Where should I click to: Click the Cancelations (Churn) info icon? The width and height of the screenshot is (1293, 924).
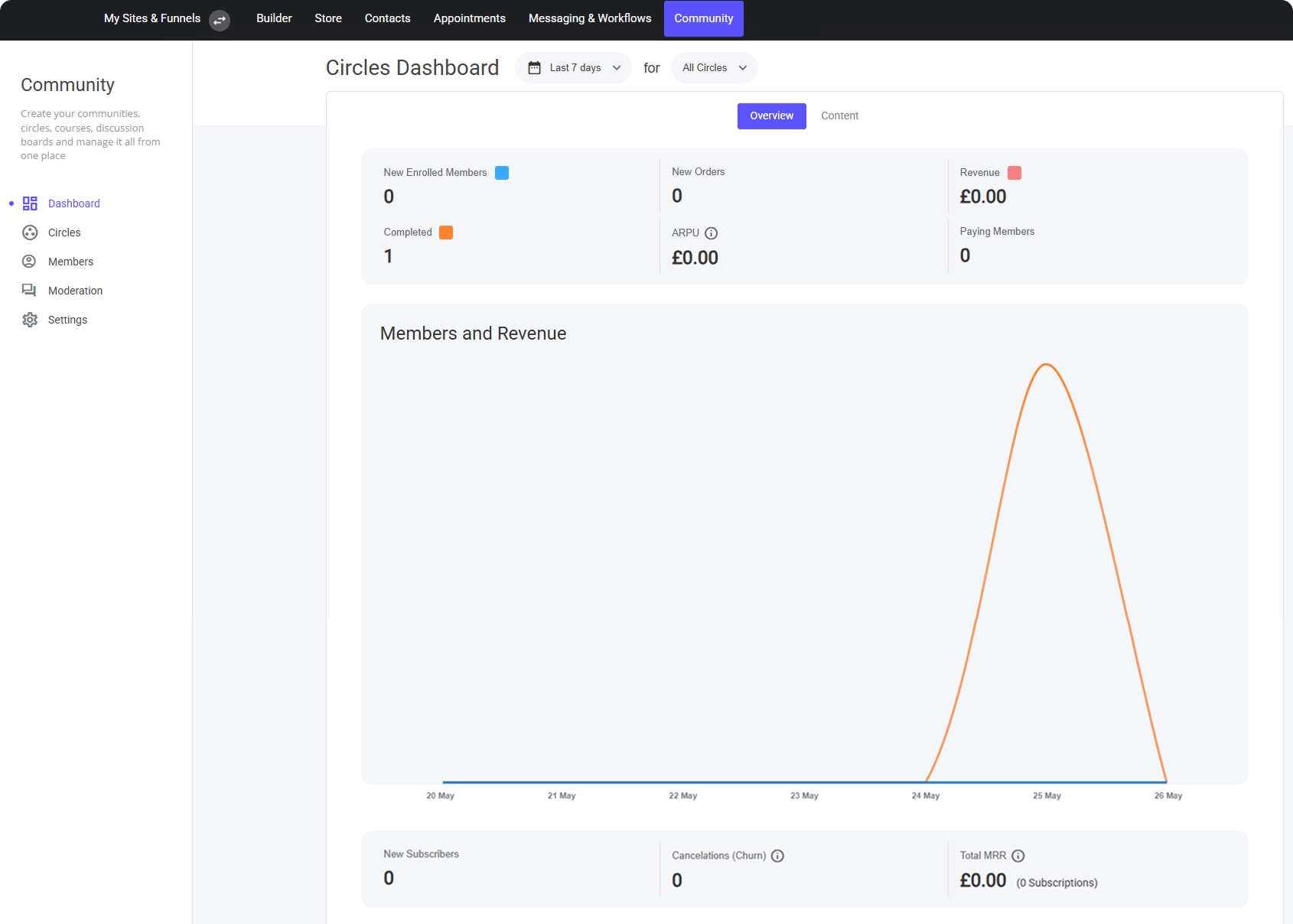pyautogui.click(x=777, y=856)
